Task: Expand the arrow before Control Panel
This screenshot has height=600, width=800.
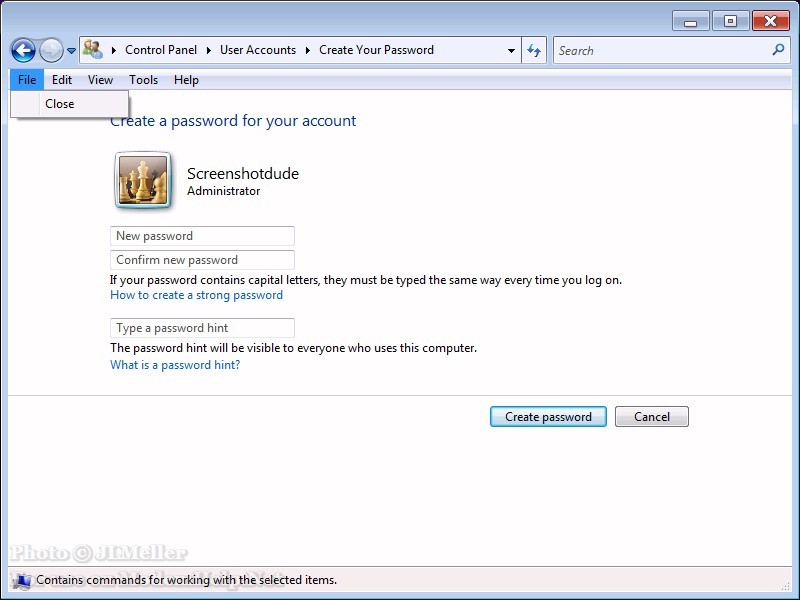Action: (114, 50)
